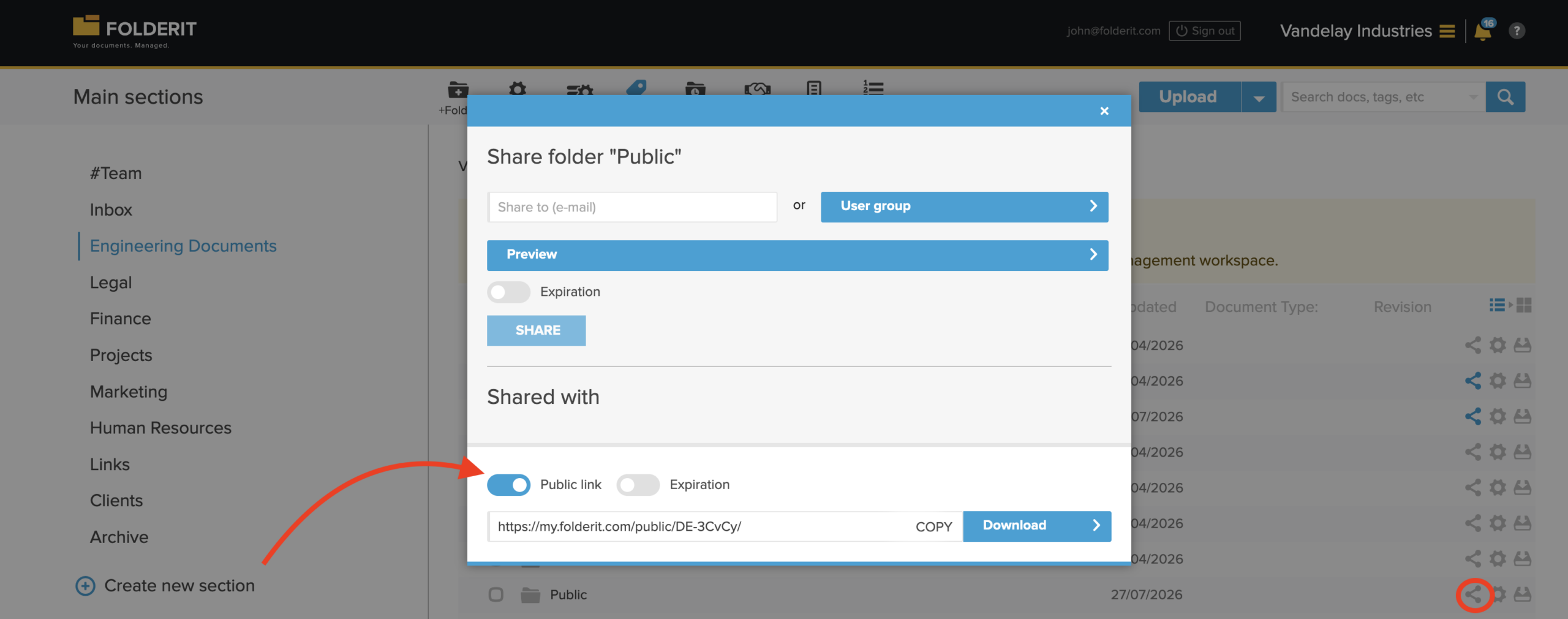Image resolution: width=1568 pixels, height=619 pixels.
Task: Close the Share folder dialog
Action: [1104, 111]
